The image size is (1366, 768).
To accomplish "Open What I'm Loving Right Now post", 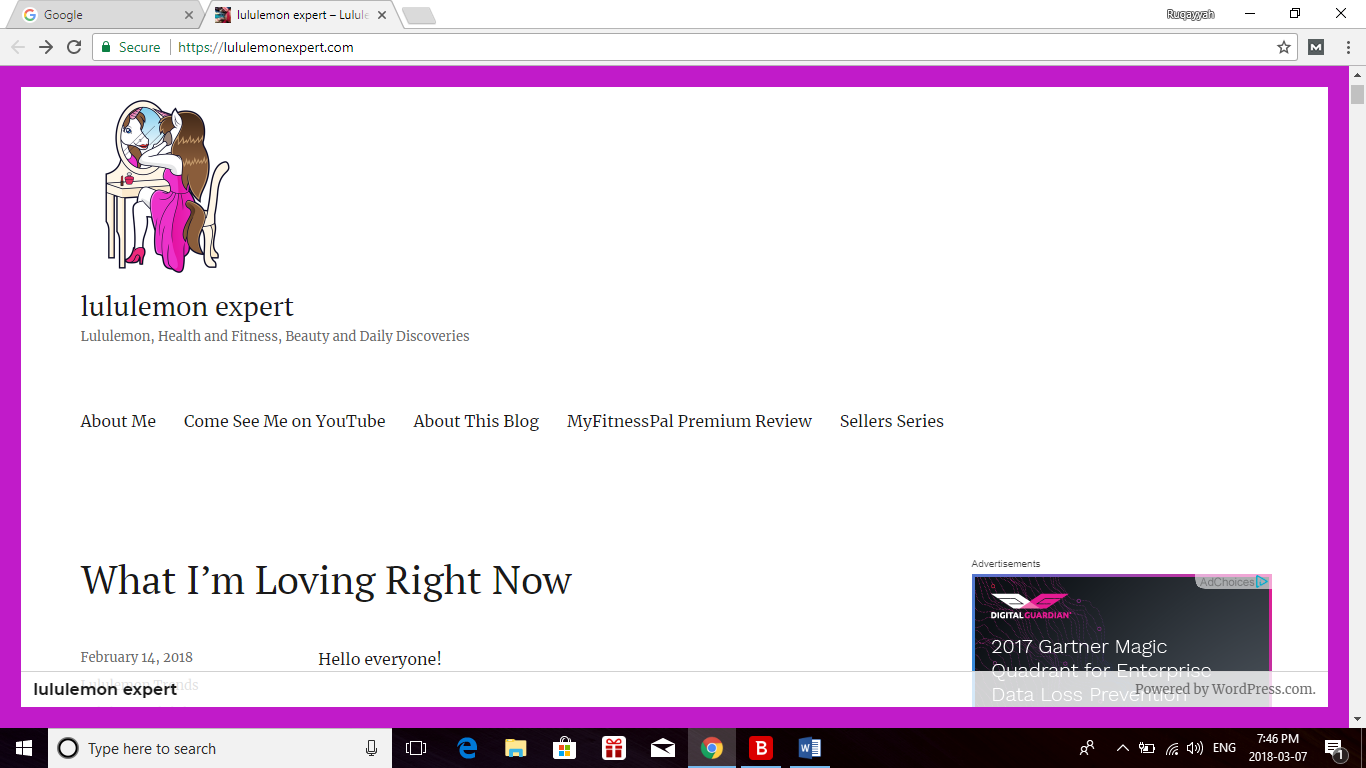I will (x=326, y=580).
